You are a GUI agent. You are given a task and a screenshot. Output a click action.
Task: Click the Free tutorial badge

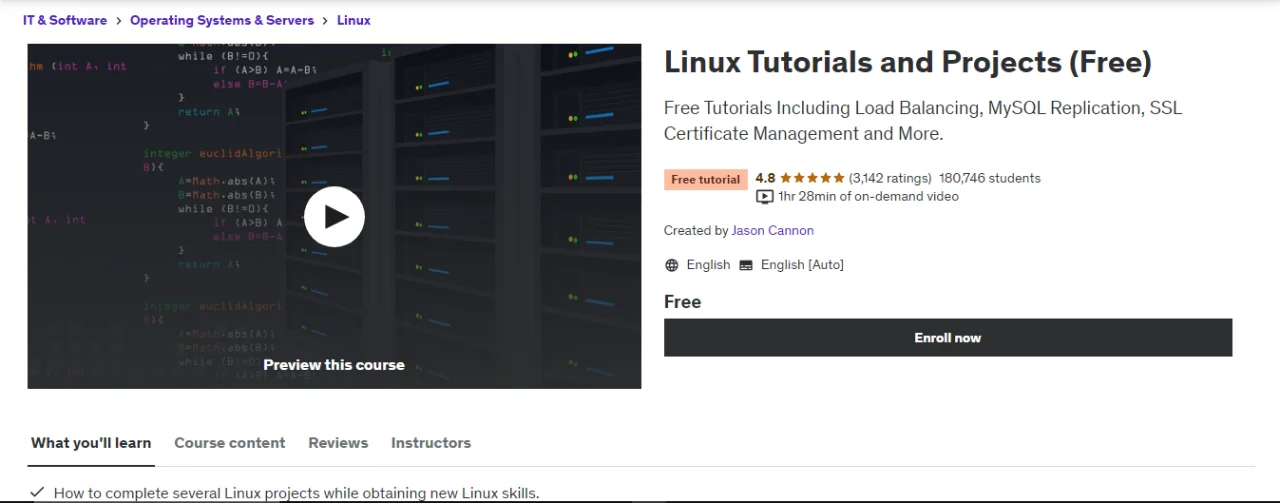click(706, 180)
